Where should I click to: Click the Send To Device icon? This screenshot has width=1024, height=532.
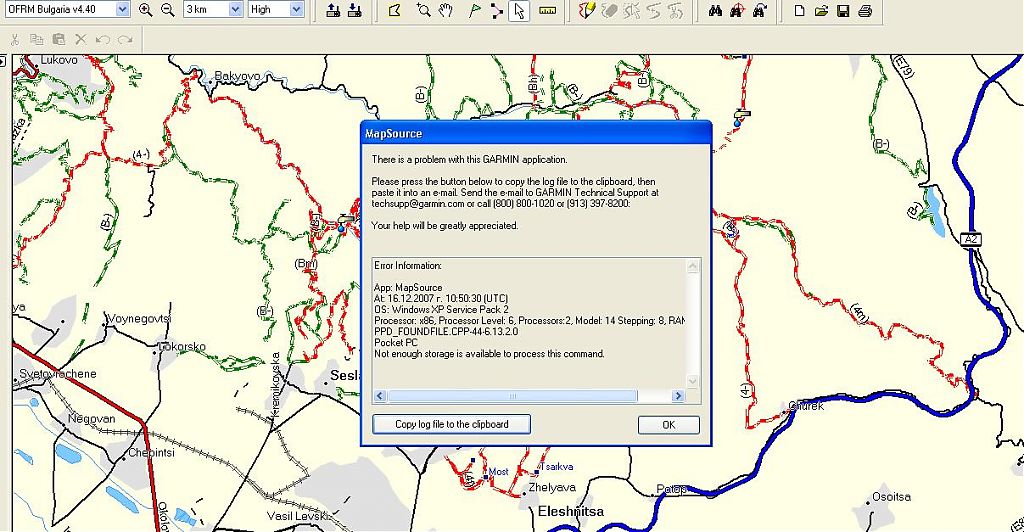333,10
